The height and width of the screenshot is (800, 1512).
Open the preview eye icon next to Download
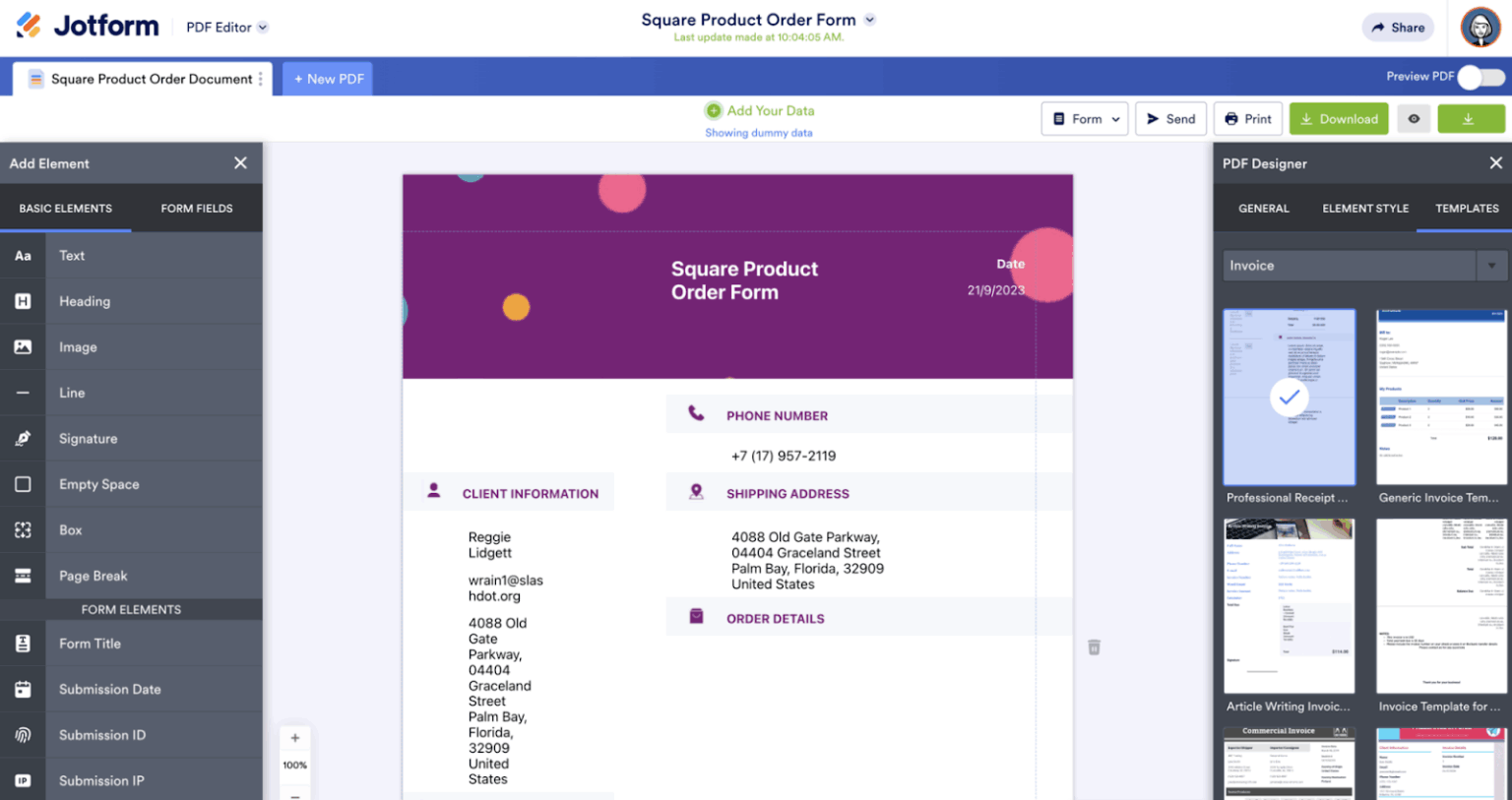tap(1414, 118)
